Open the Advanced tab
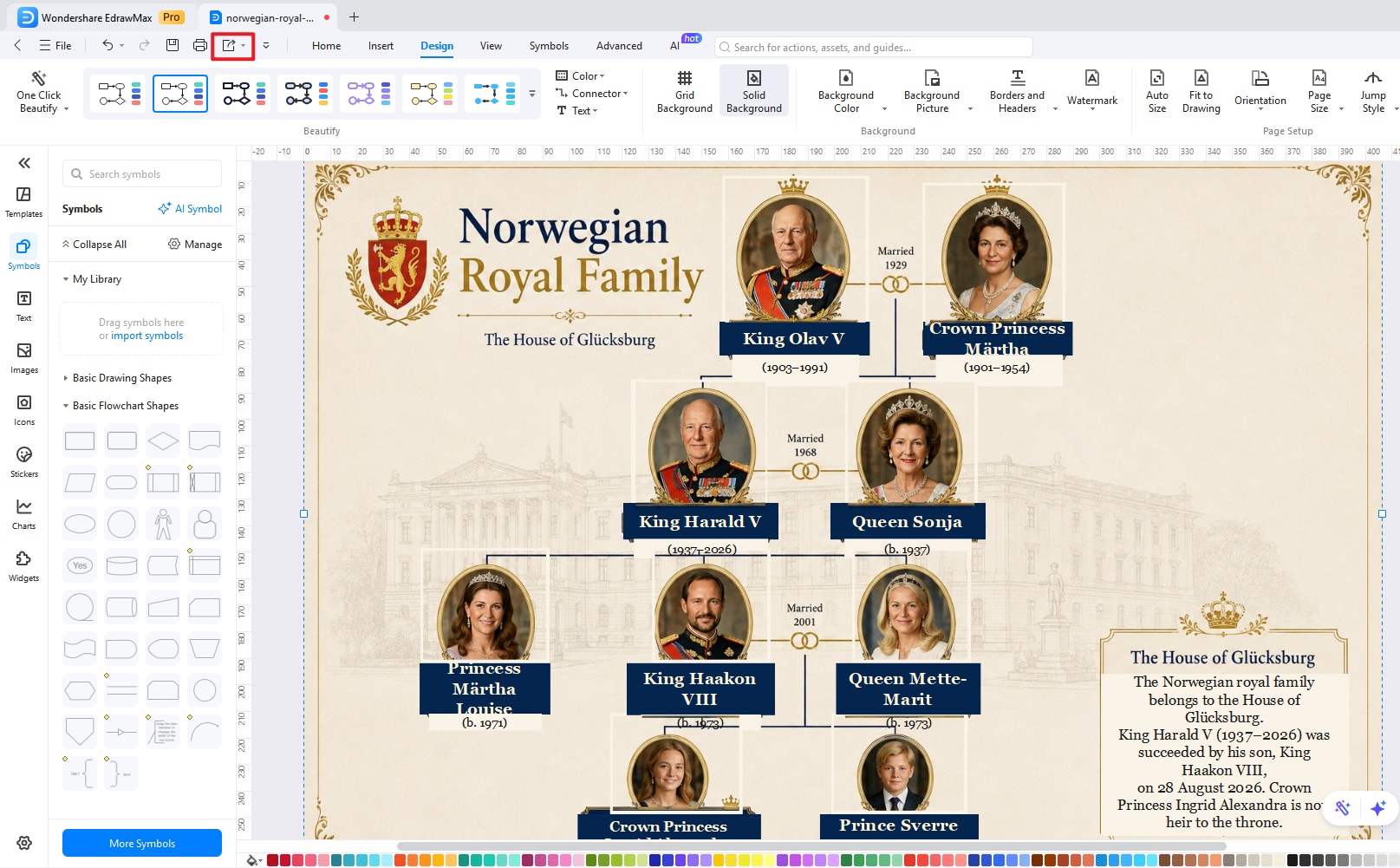This screenshot has height=868, width=1400. pyautogui.click(x=619, y=46)
